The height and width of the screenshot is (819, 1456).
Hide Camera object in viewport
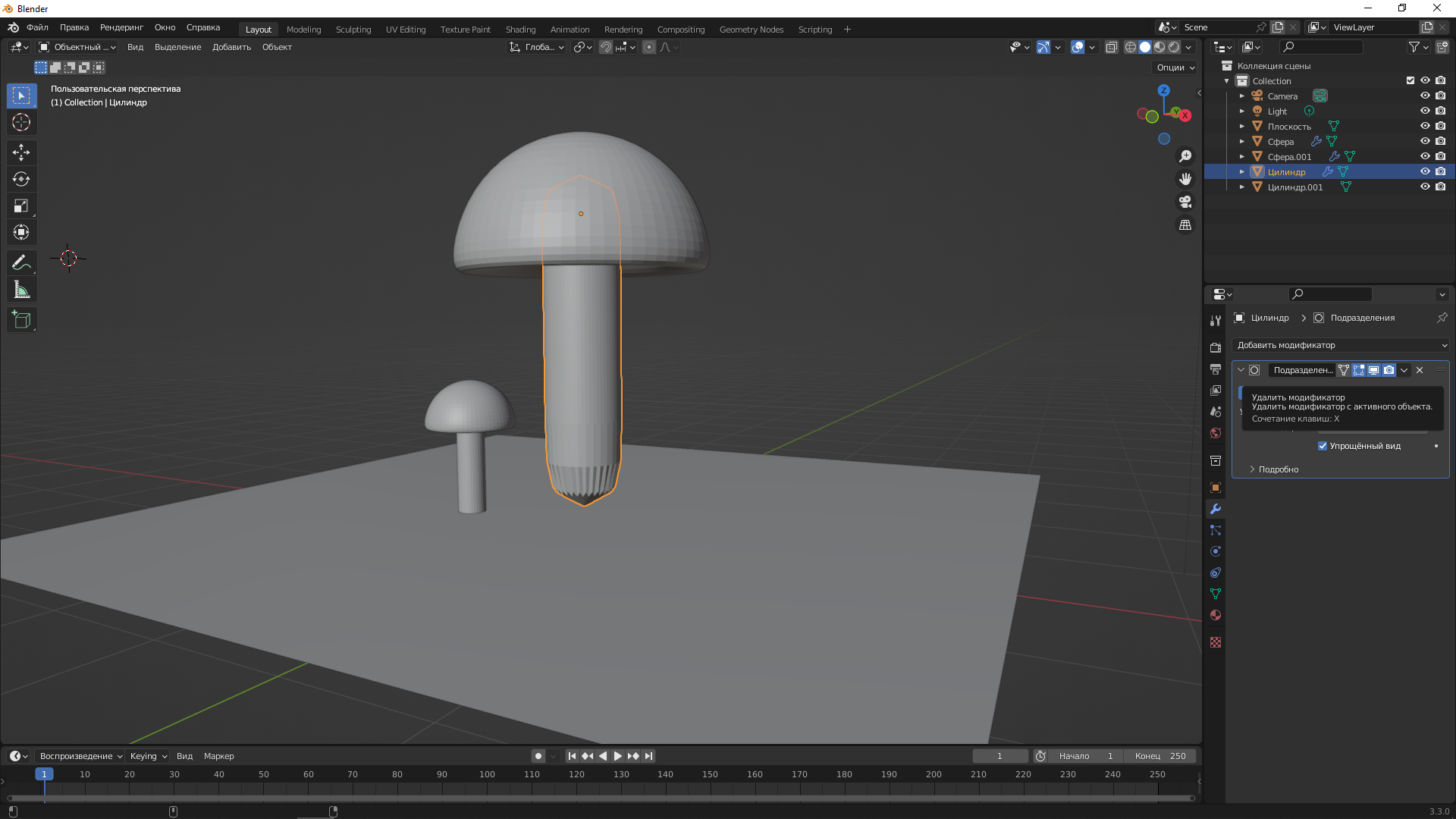pyautogui.click(x=1425, y=96)
